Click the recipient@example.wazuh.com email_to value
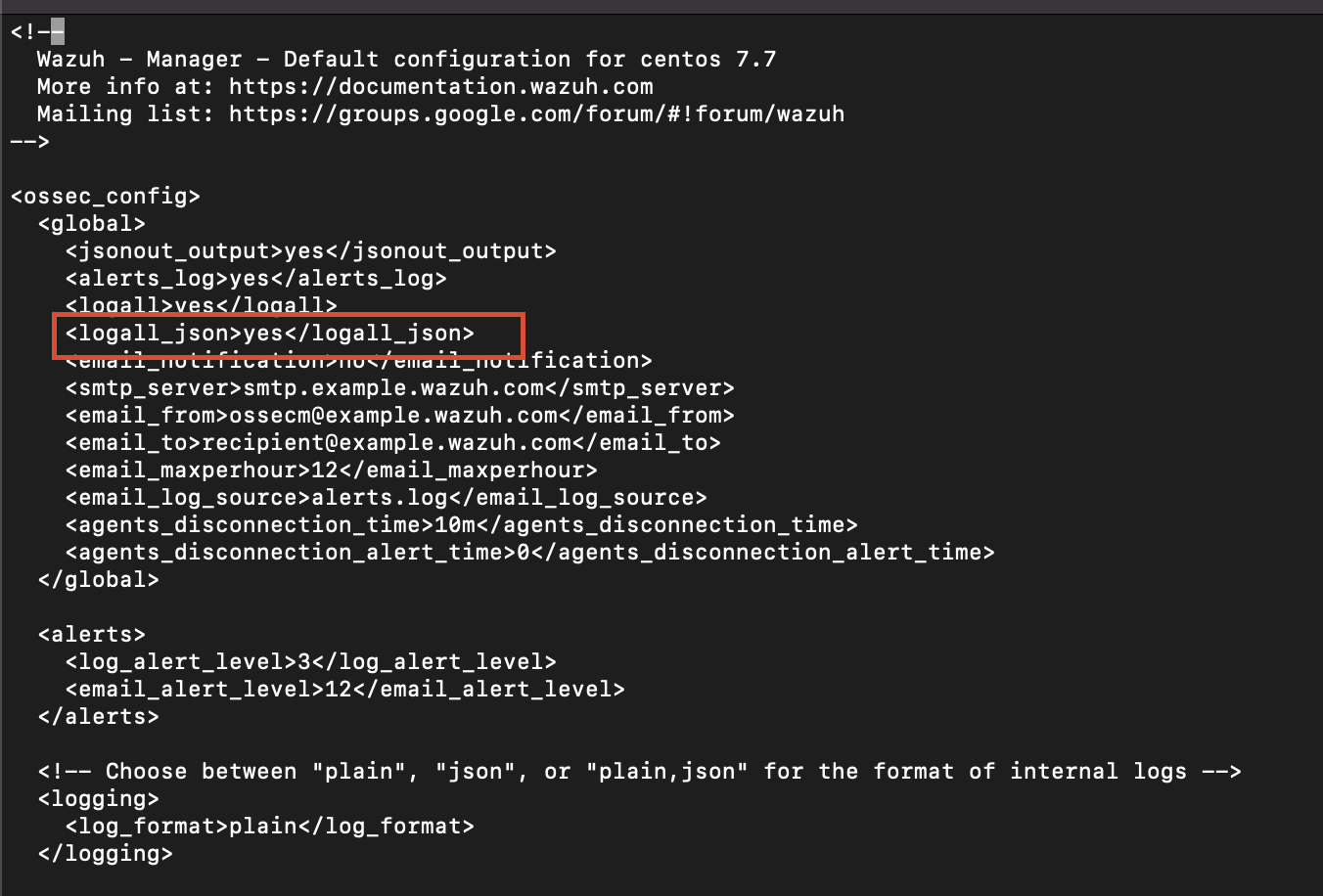1323x896 pixels. coord(386,443)
